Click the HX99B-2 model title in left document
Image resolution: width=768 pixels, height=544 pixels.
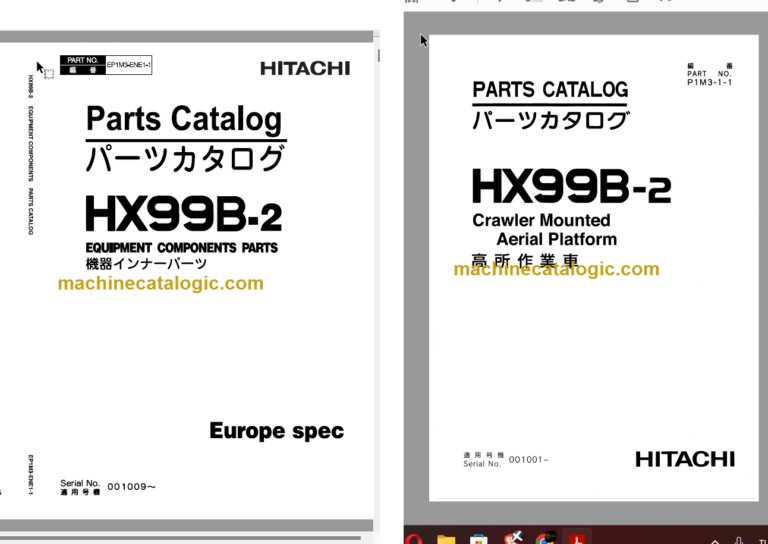pyautogui.click(x=184, y=214)
